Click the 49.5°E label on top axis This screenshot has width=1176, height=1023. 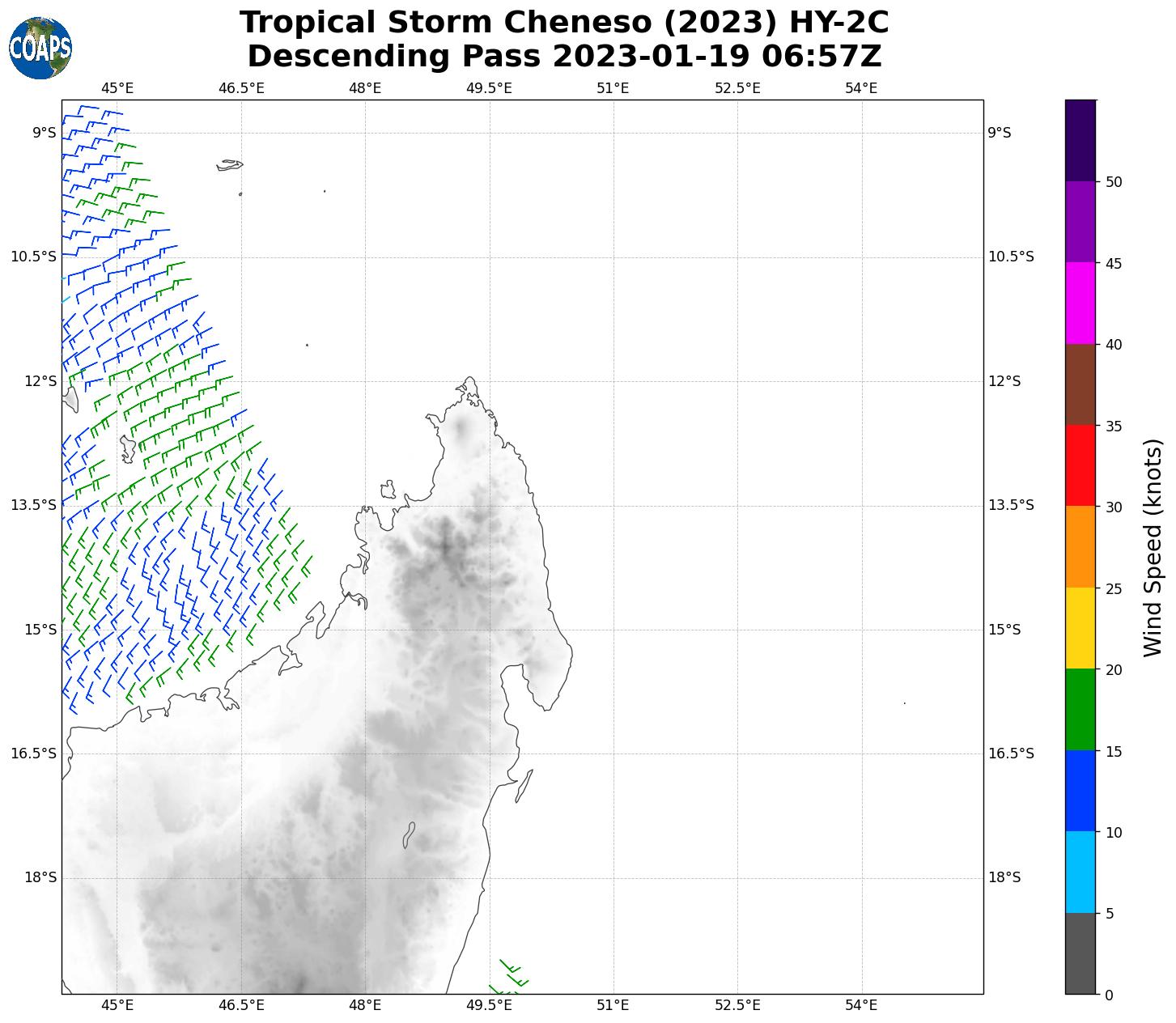pos(489,87)
